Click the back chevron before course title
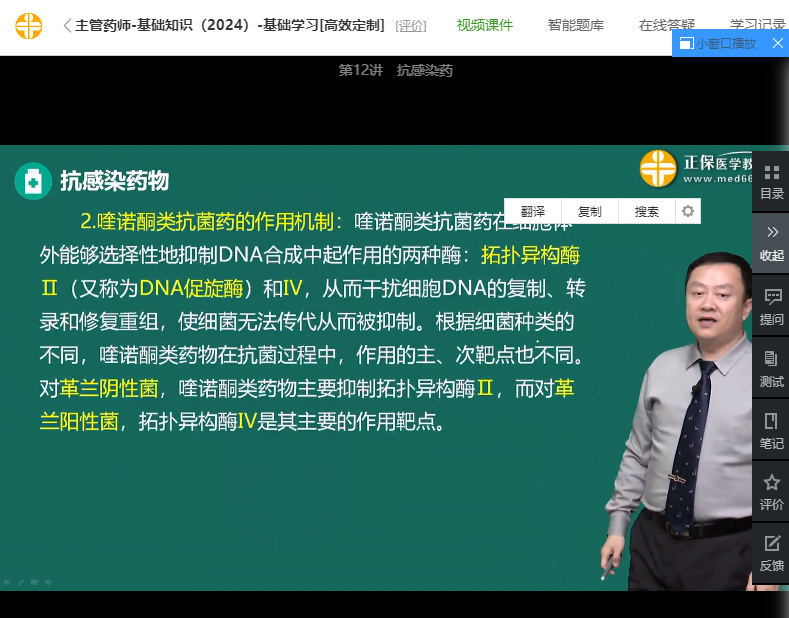Viewport: 789px width, 618px height. tap(66, 26)
